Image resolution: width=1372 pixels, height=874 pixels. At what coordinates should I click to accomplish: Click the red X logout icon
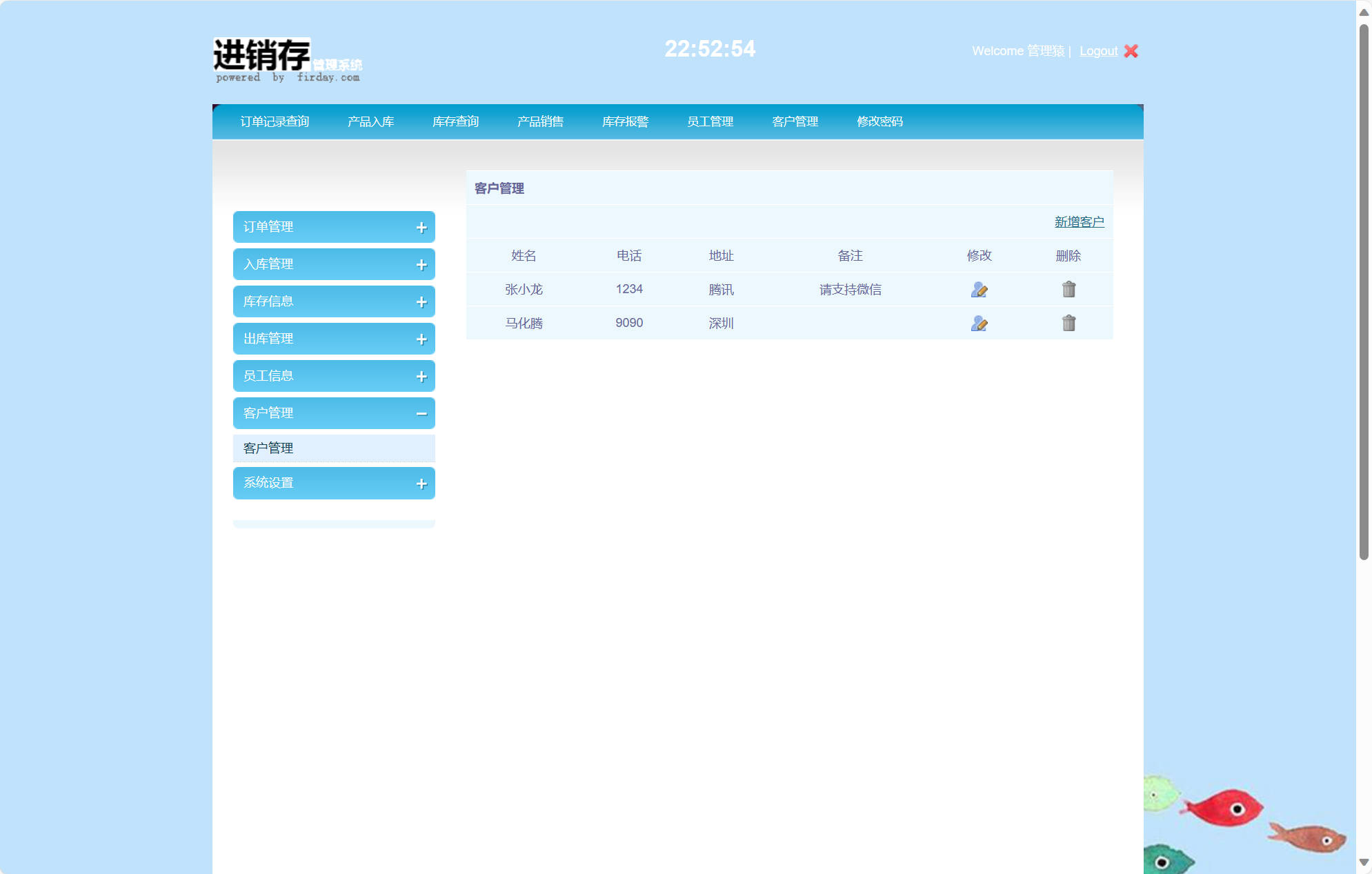1131,51
